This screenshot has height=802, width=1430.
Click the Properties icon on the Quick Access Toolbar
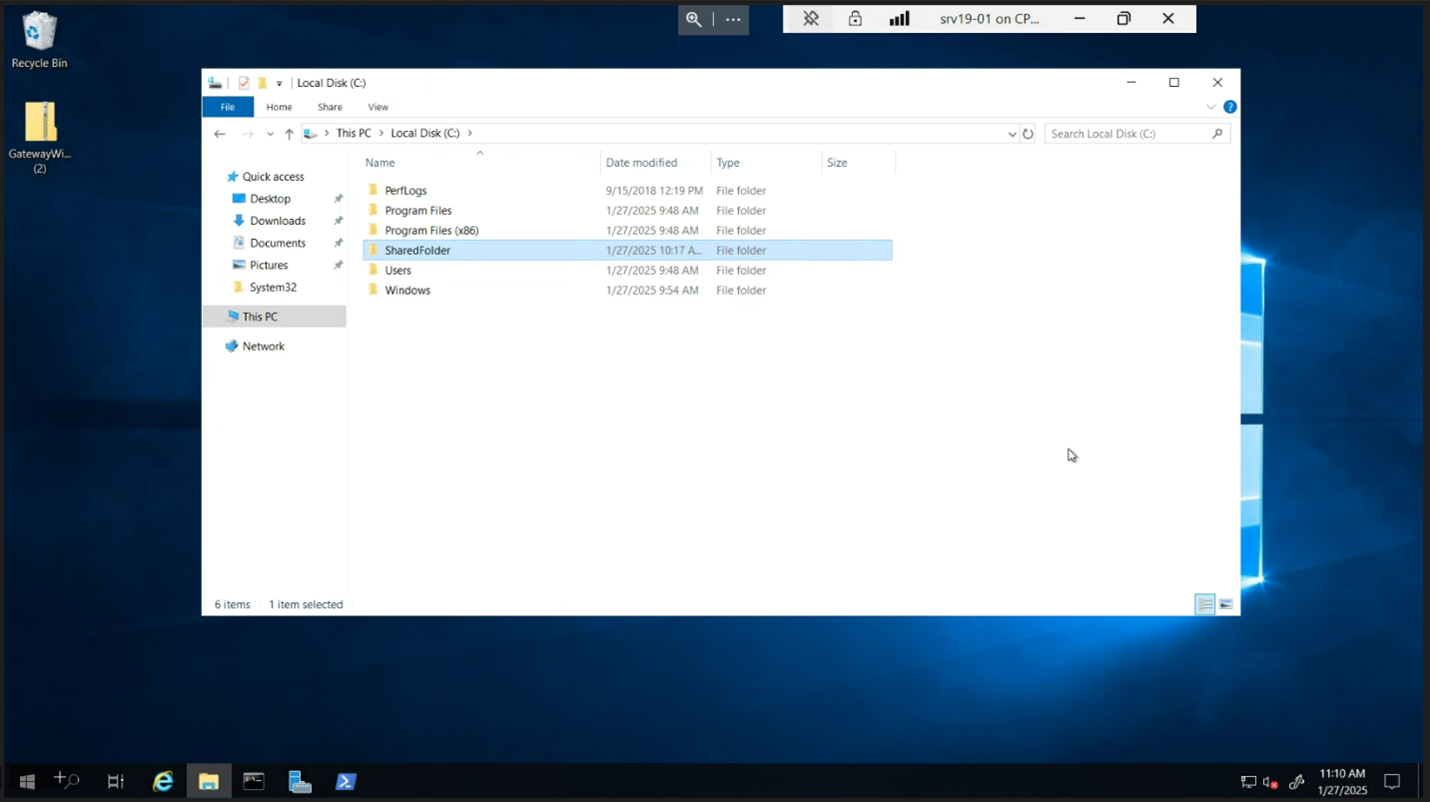[243, 82]
